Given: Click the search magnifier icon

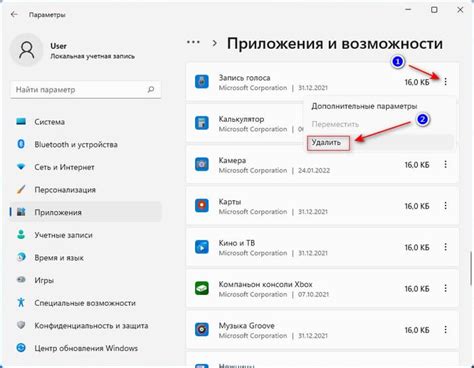Looking at the screenshot, I should [151, 89].
